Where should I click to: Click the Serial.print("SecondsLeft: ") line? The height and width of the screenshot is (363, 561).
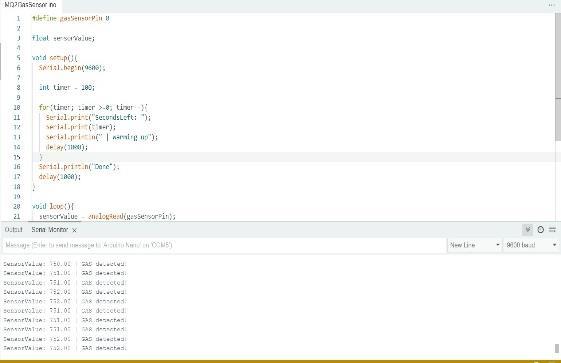[98, 117]
